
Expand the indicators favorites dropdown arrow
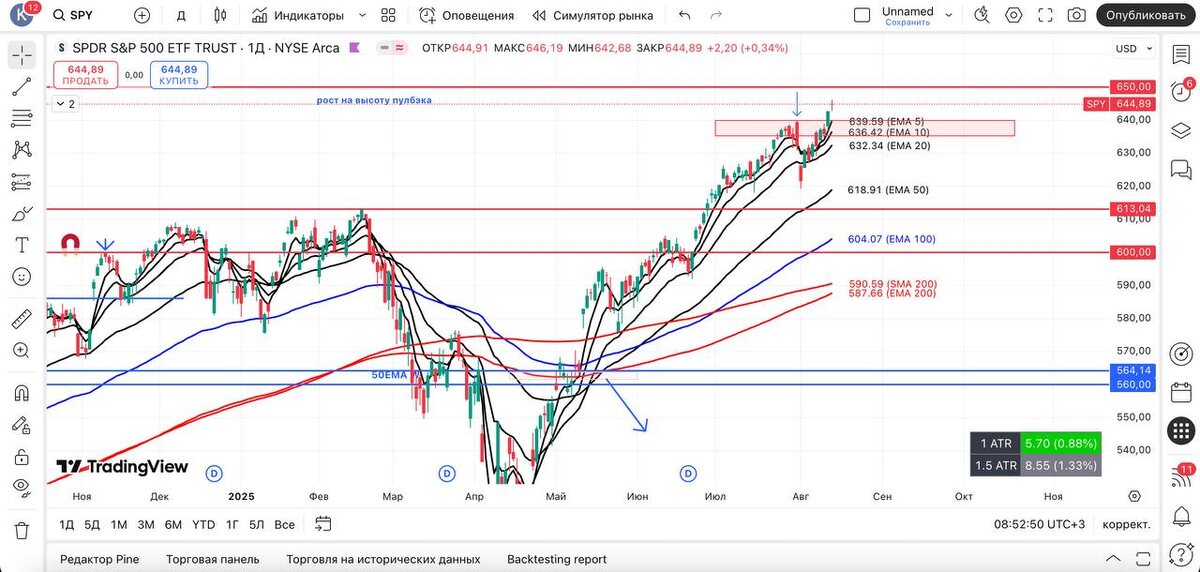tap(362, 15)
